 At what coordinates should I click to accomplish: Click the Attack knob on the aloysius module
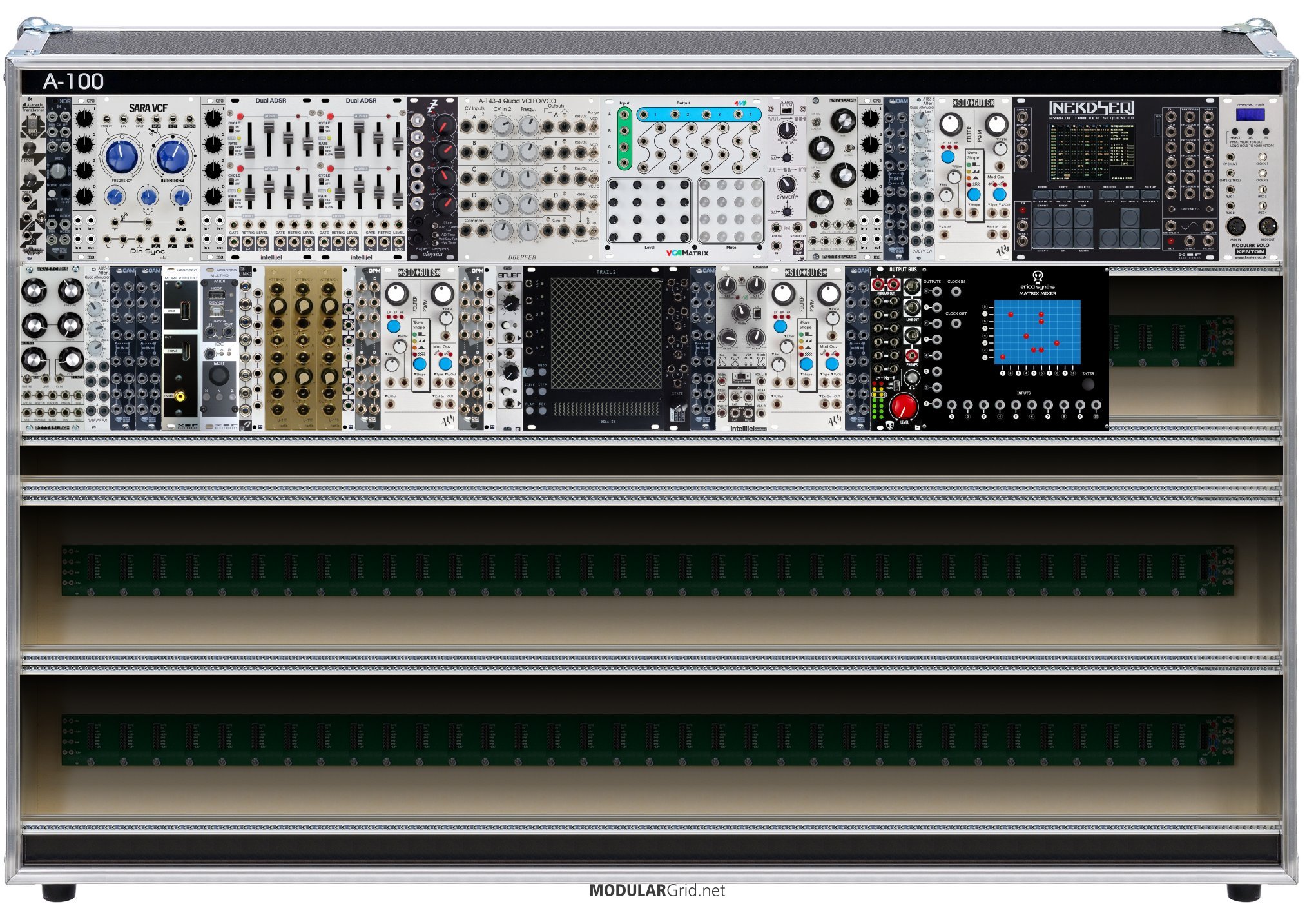tap(445, 125)
